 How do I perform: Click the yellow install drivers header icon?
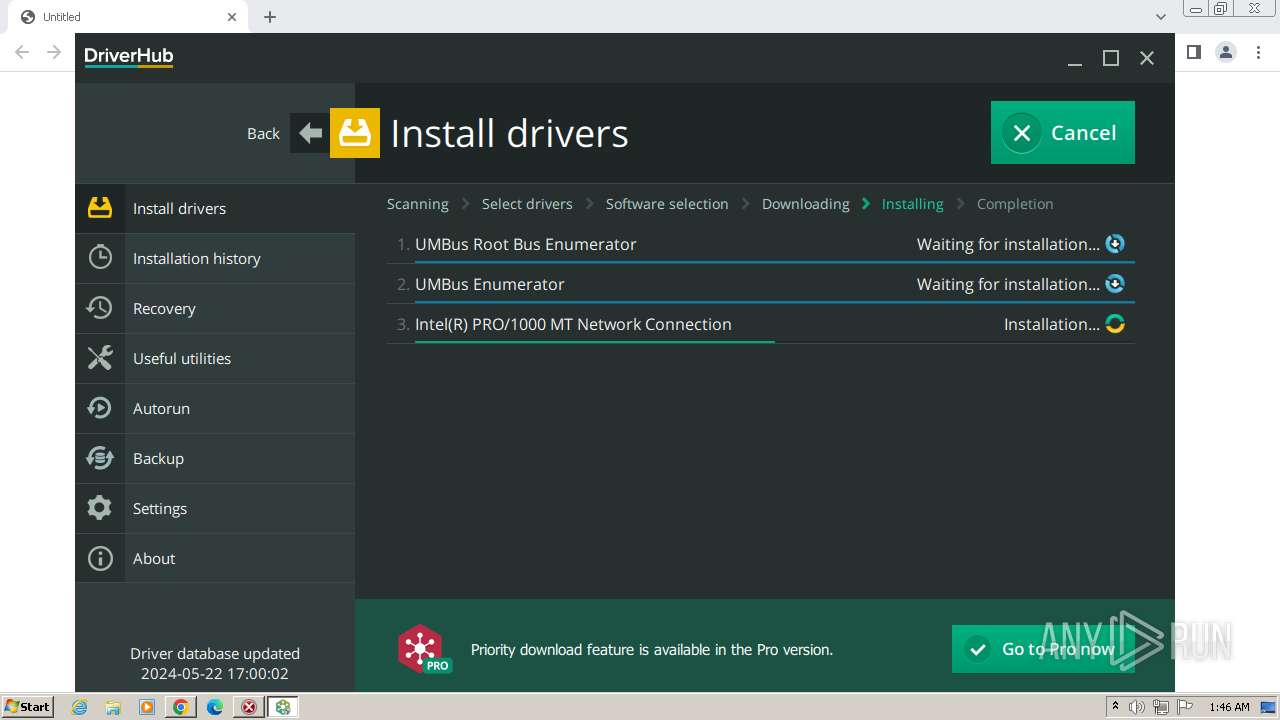(x=355, y=133)
